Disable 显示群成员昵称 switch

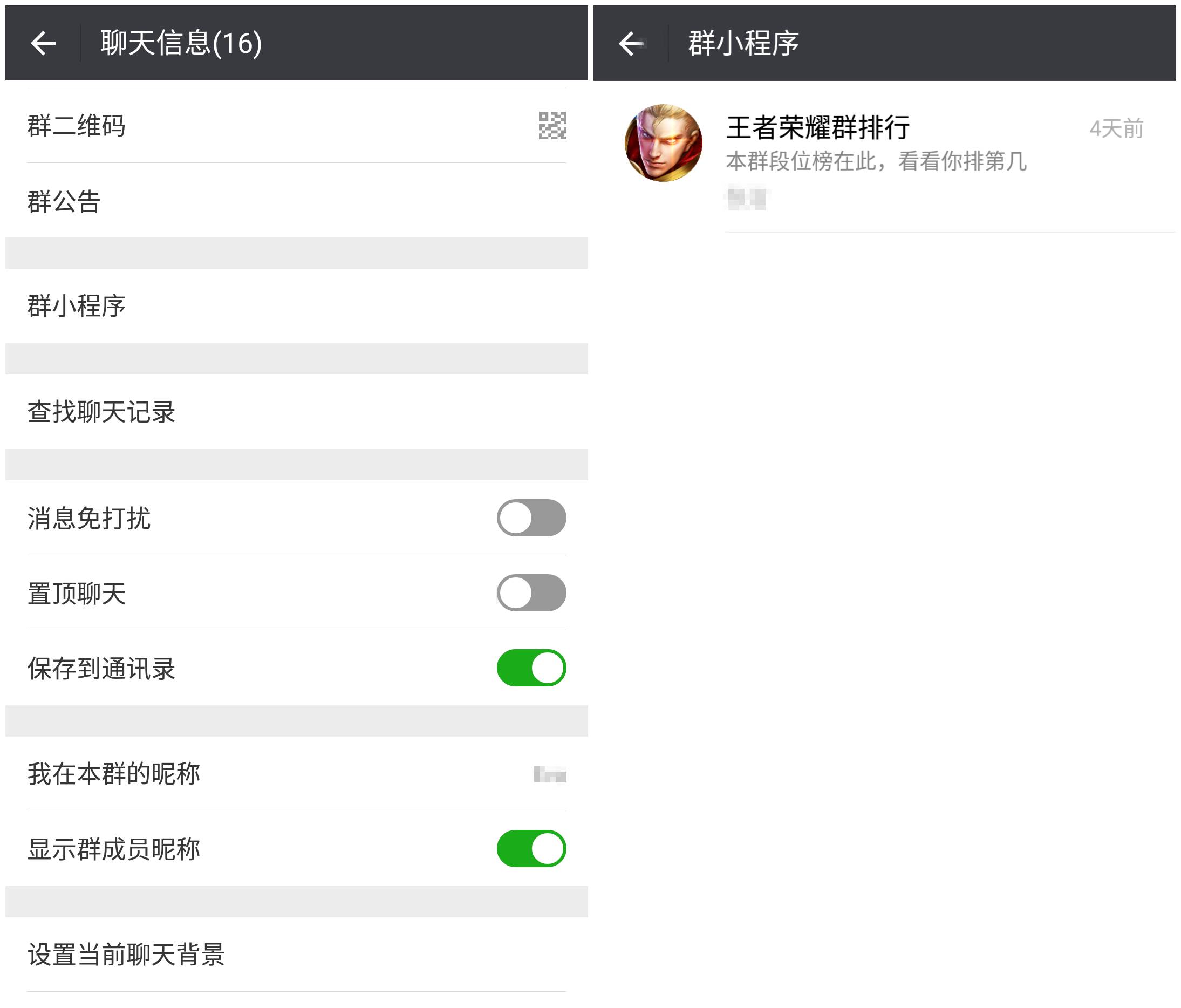point(531,848)
